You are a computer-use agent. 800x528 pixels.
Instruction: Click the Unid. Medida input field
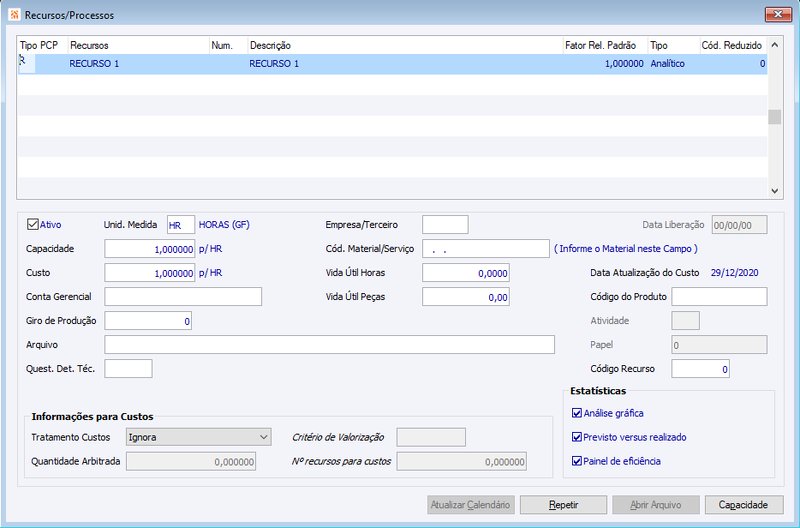tap(181, 225)
